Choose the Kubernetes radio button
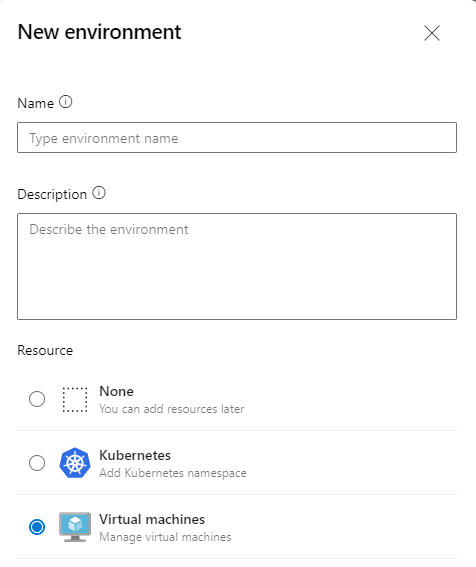The height and width of the screenshot is (567, 476). tap(37, 463)
